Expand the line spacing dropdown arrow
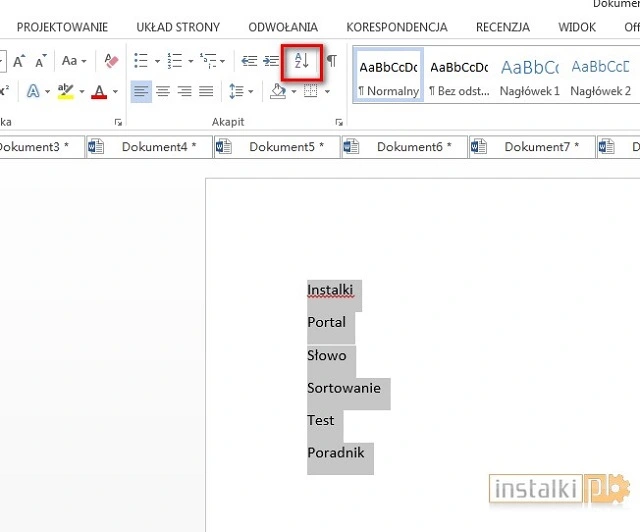The height and width of the screenshot is (532, 640). 251,91
